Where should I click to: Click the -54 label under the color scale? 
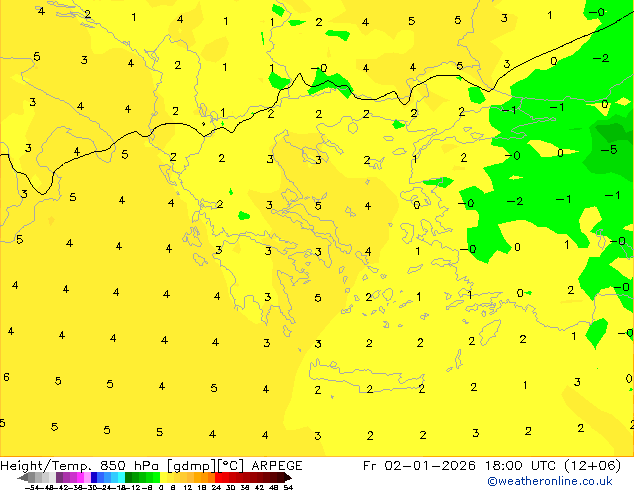pos(32,487)
